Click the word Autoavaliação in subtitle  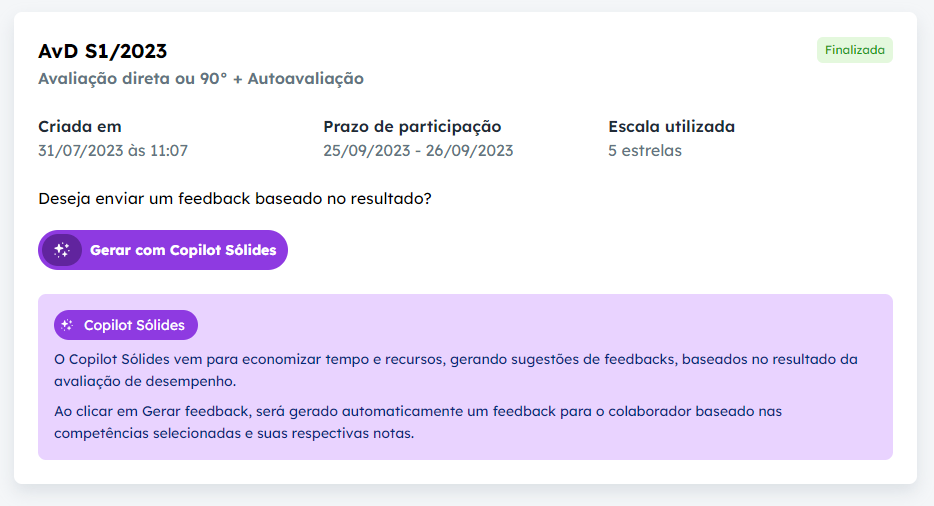coord(306,79)
